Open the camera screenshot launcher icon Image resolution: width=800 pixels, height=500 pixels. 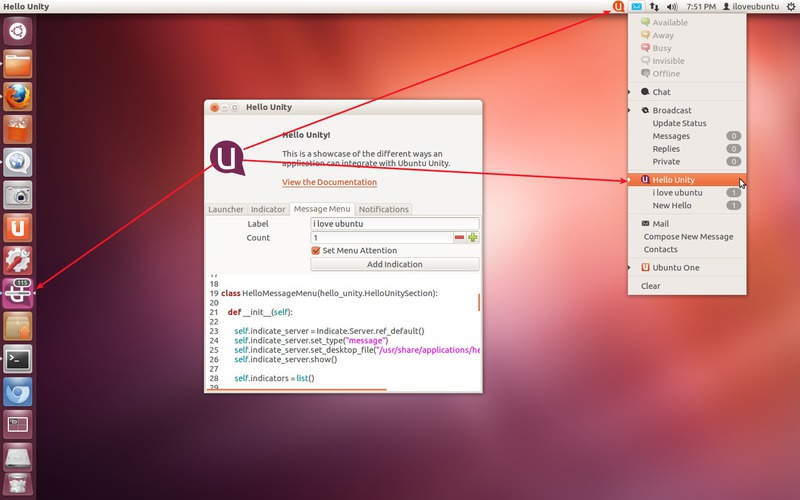[x=18, y=195]
